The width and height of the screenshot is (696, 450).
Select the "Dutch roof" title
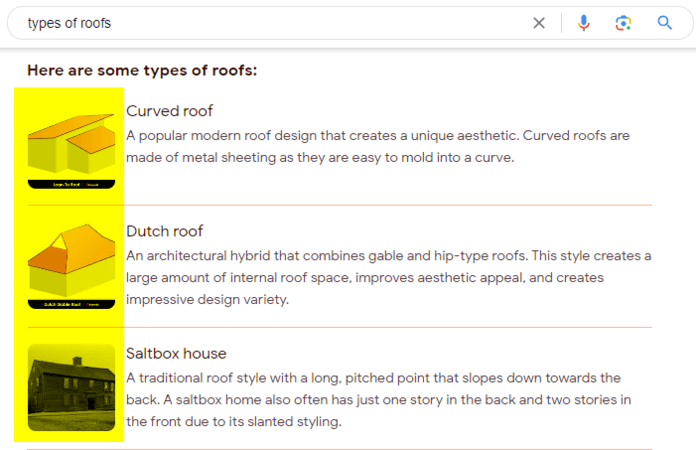(x=164, y=231)
